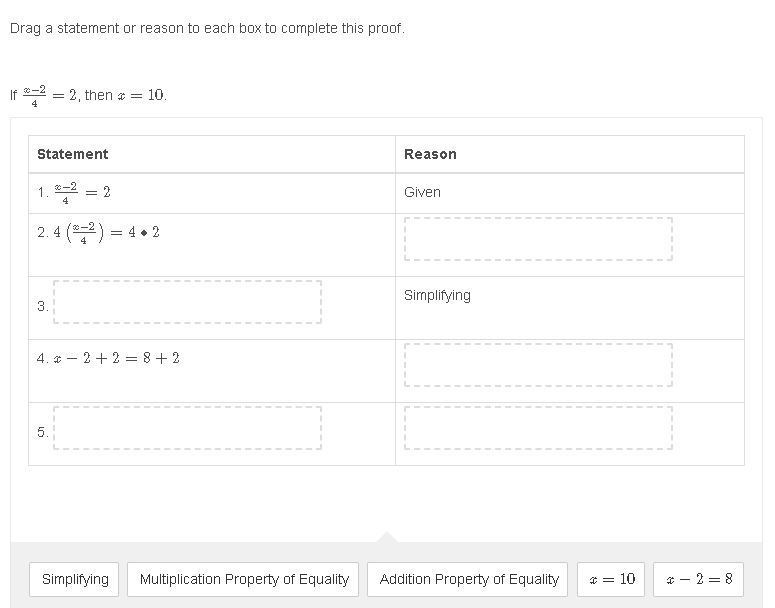The width and height of the screenshot is (775, 608).
Task: Click the 'Drag a statement or reason' instruction text
Action: (x=207, y=28)
